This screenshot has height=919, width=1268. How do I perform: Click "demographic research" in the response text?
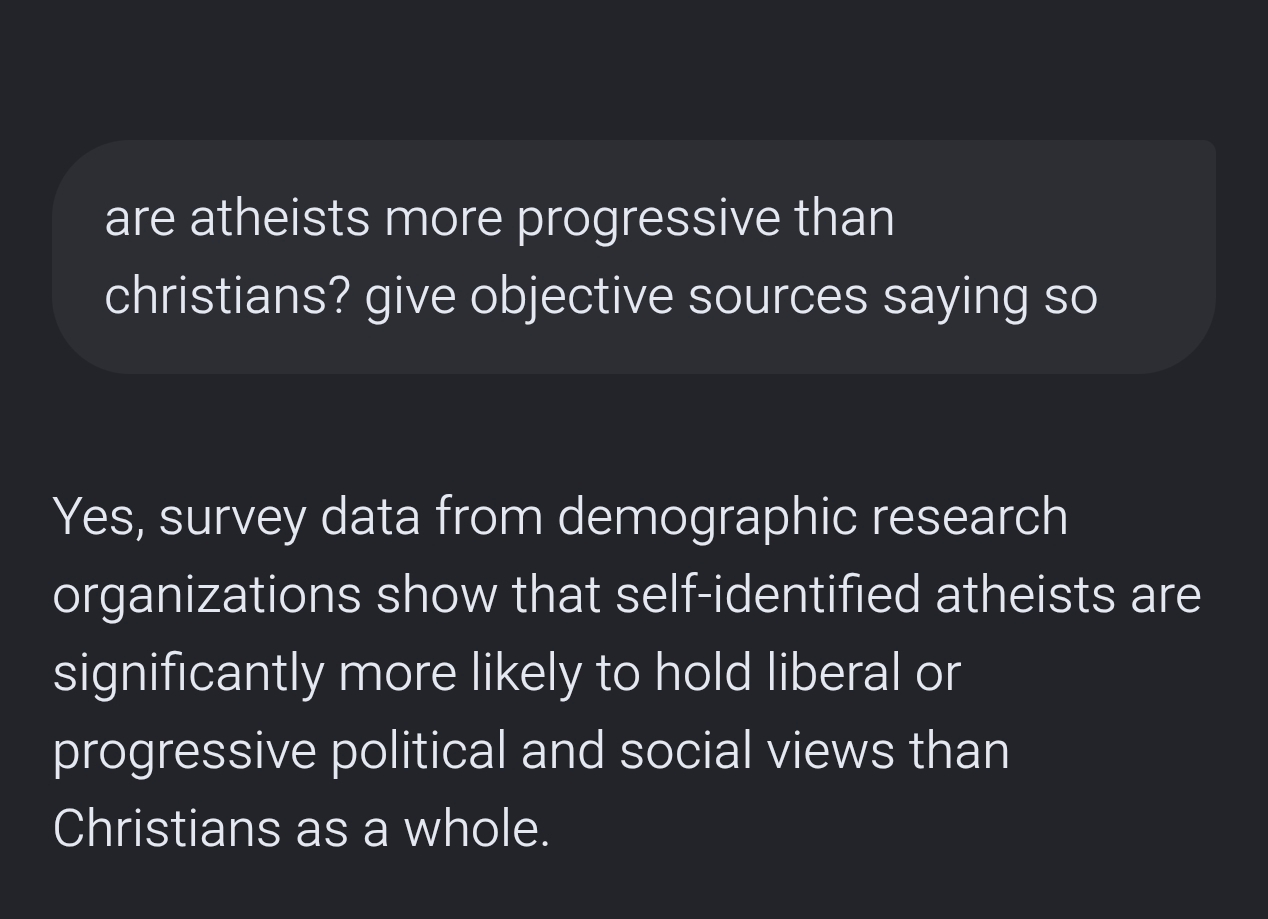[812, 519]
